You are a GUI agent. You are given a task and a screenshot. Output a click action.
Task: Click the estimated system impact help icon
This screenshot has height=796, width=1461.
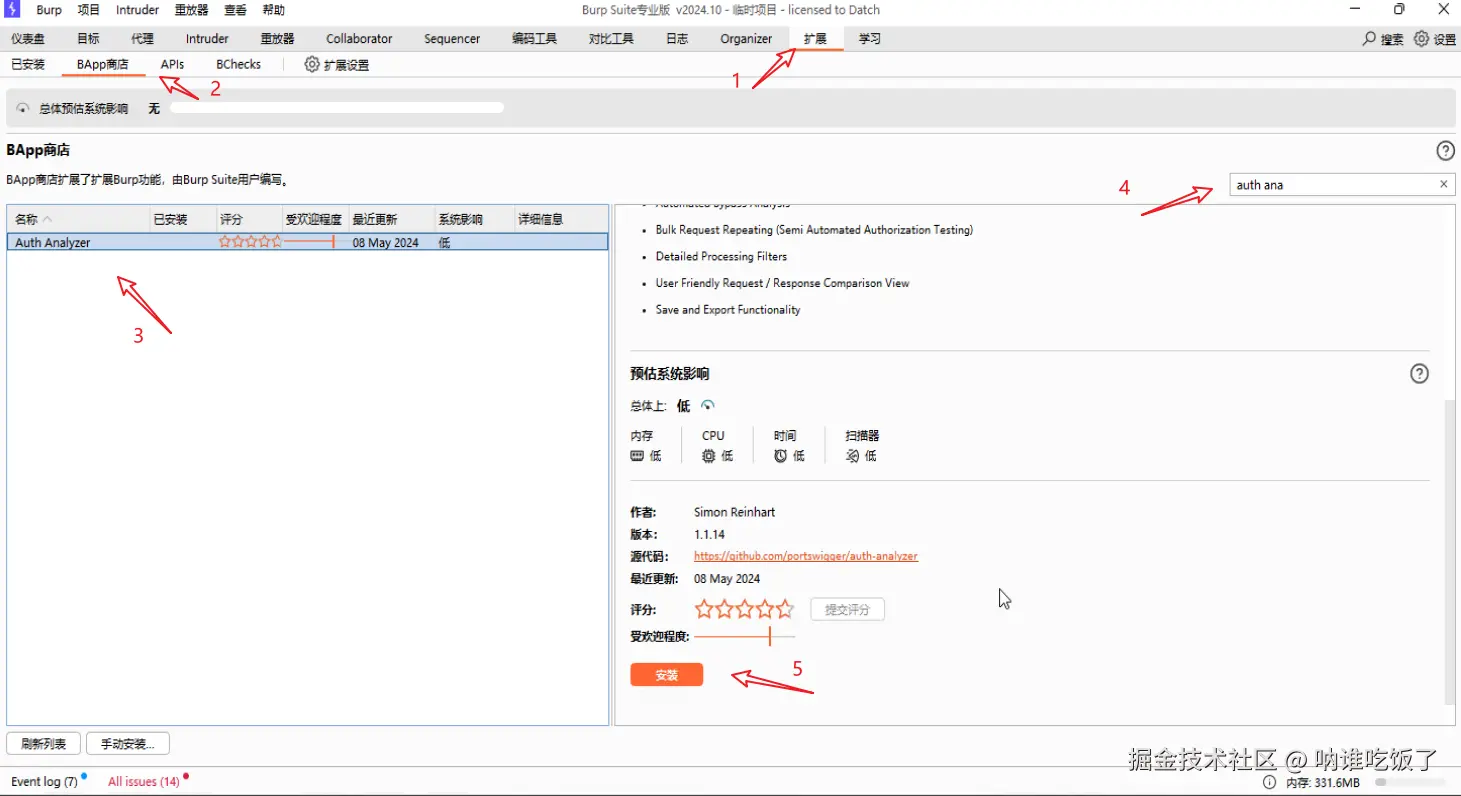[x=1419, y=374]
